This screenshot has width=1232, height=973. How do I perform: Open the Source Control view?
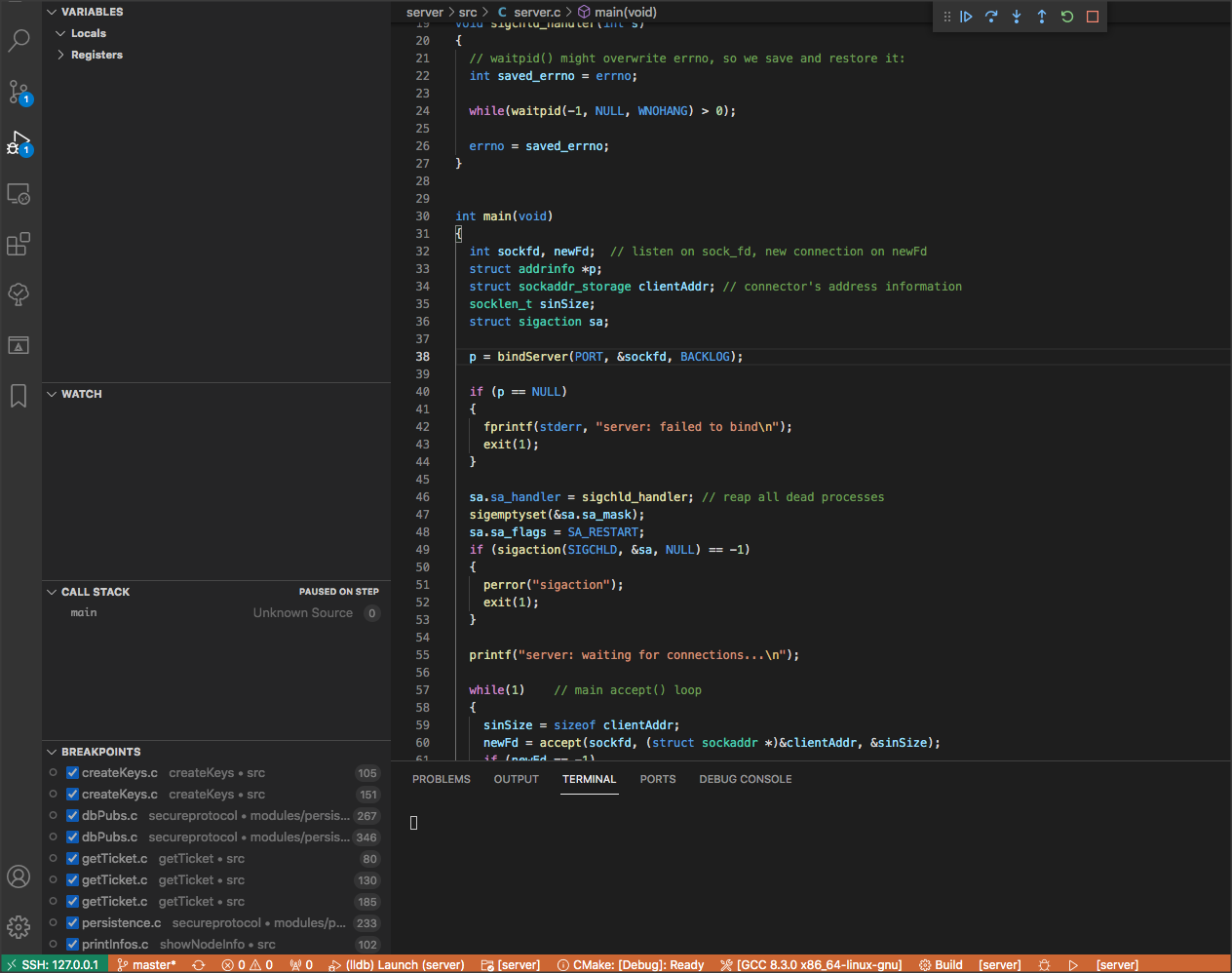click(19, 93)
